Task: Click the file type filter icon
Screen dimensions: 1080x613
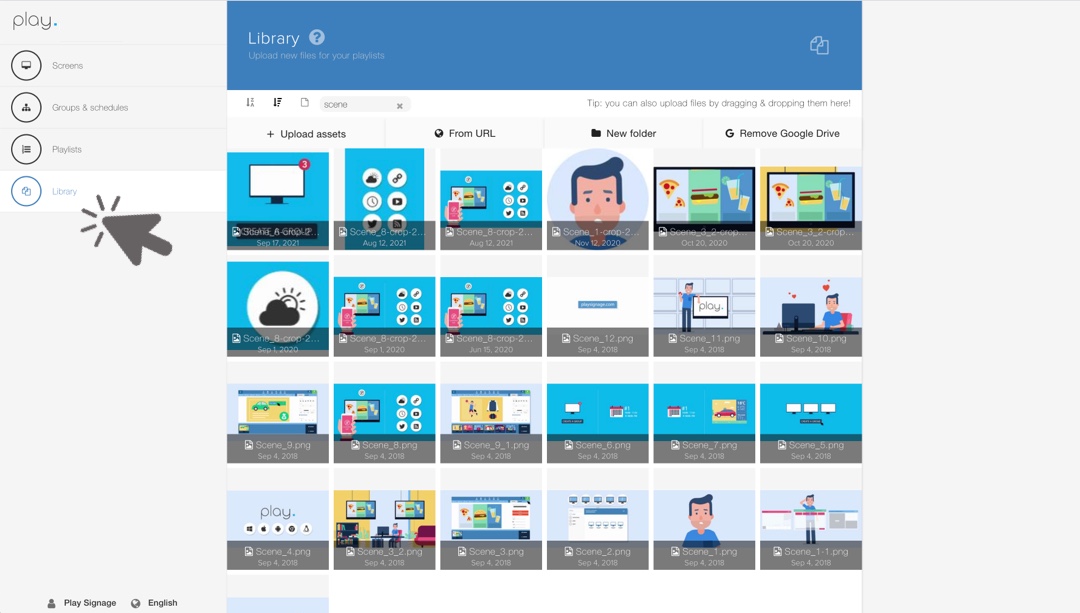Action: pyautogui.click(x=304, y=103)
